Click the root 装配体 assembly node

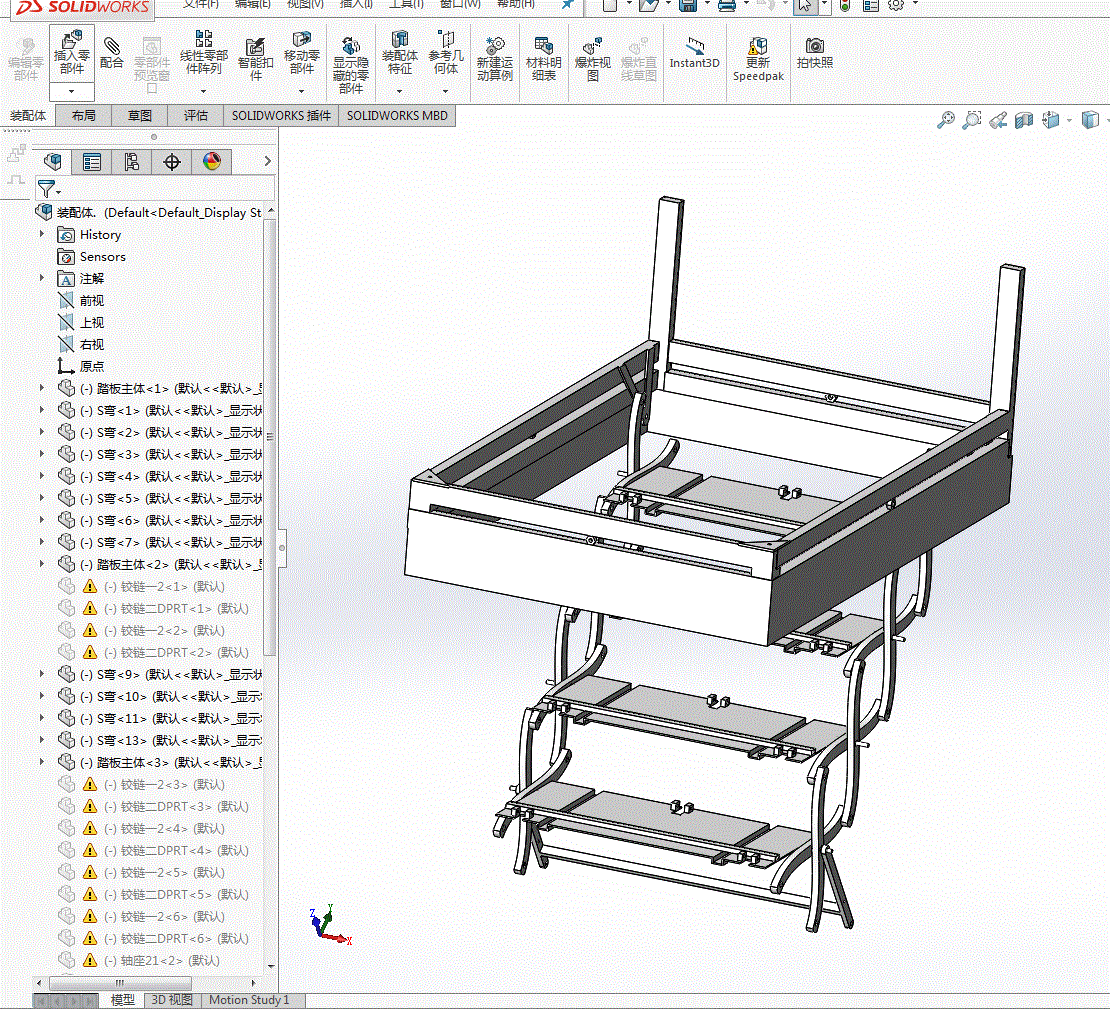[x=149, y=212]
